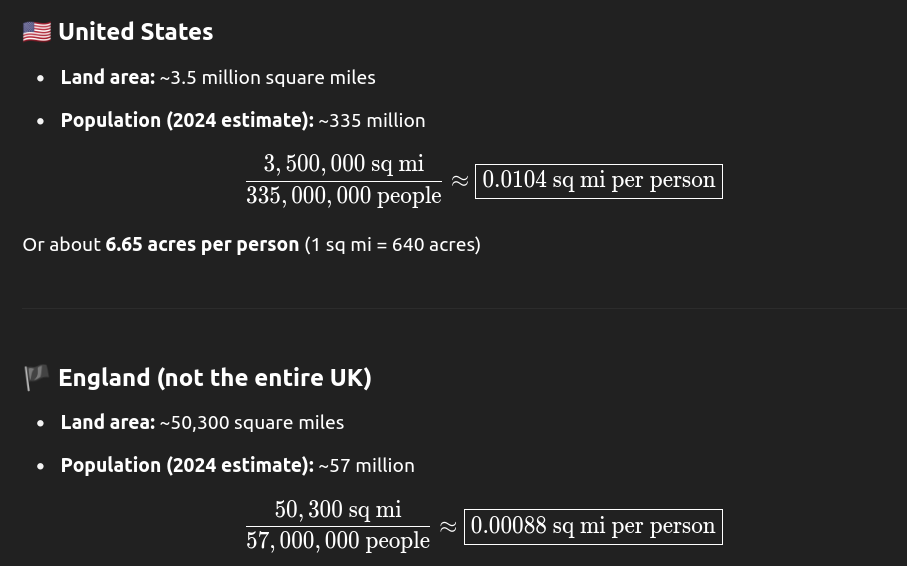Click the ~50,300 square miles text
Viewport: 907px width, 566px height.
pos(252,422)
